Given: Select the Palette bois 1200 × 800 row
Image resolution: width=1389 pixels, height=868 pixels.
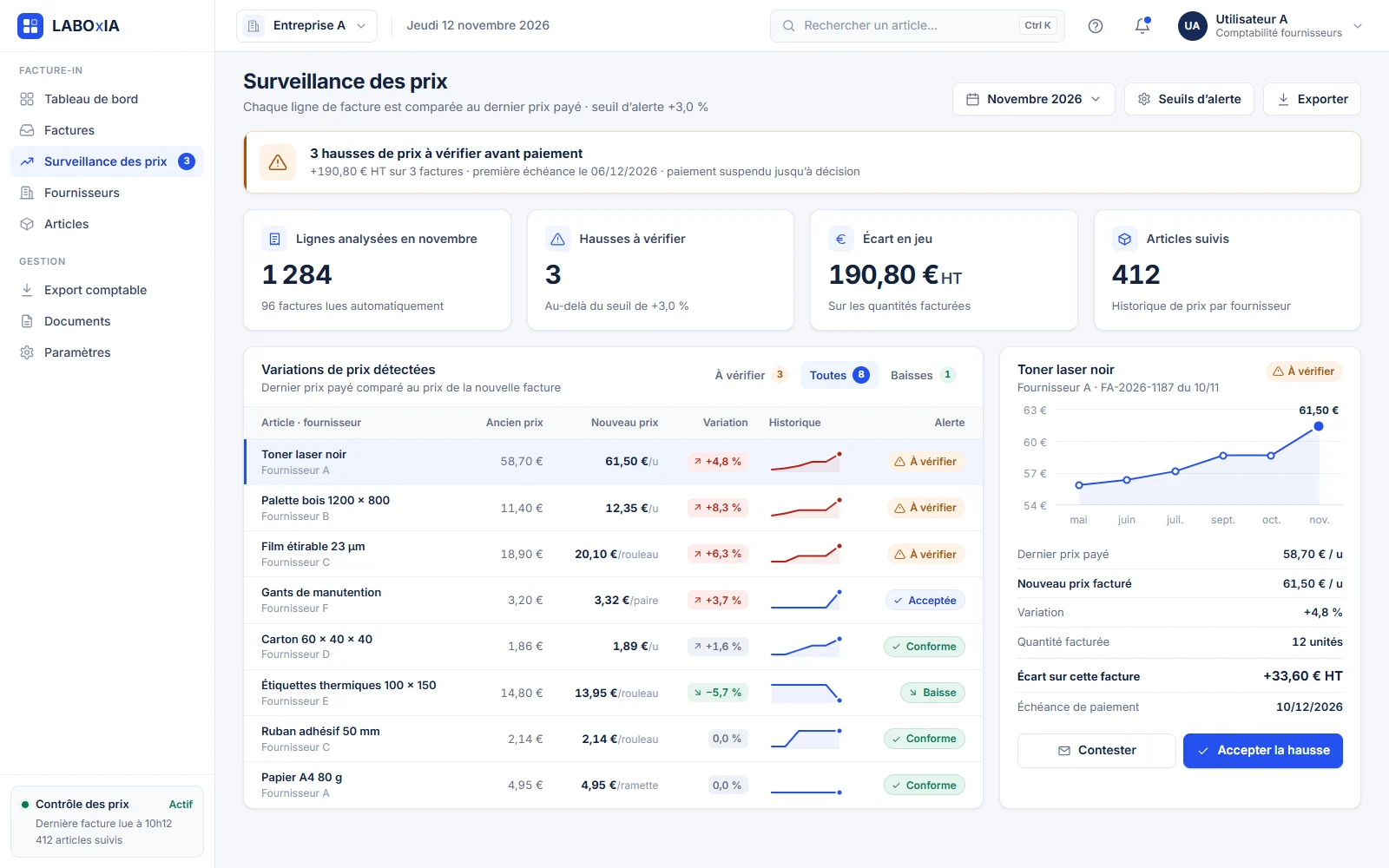Looking at the screenshot, I should coord(613,508).
